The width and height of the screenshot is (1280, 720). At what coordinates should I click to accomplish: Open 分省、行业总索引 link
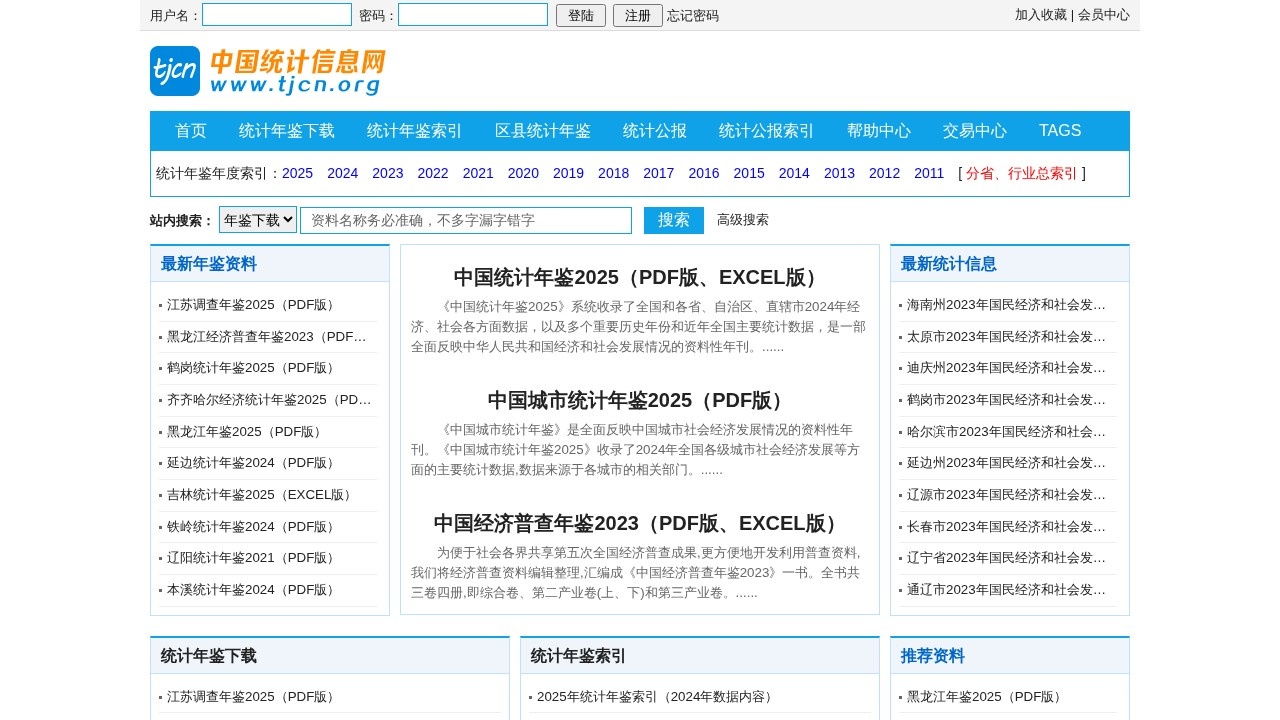(x=1022, y=173)
